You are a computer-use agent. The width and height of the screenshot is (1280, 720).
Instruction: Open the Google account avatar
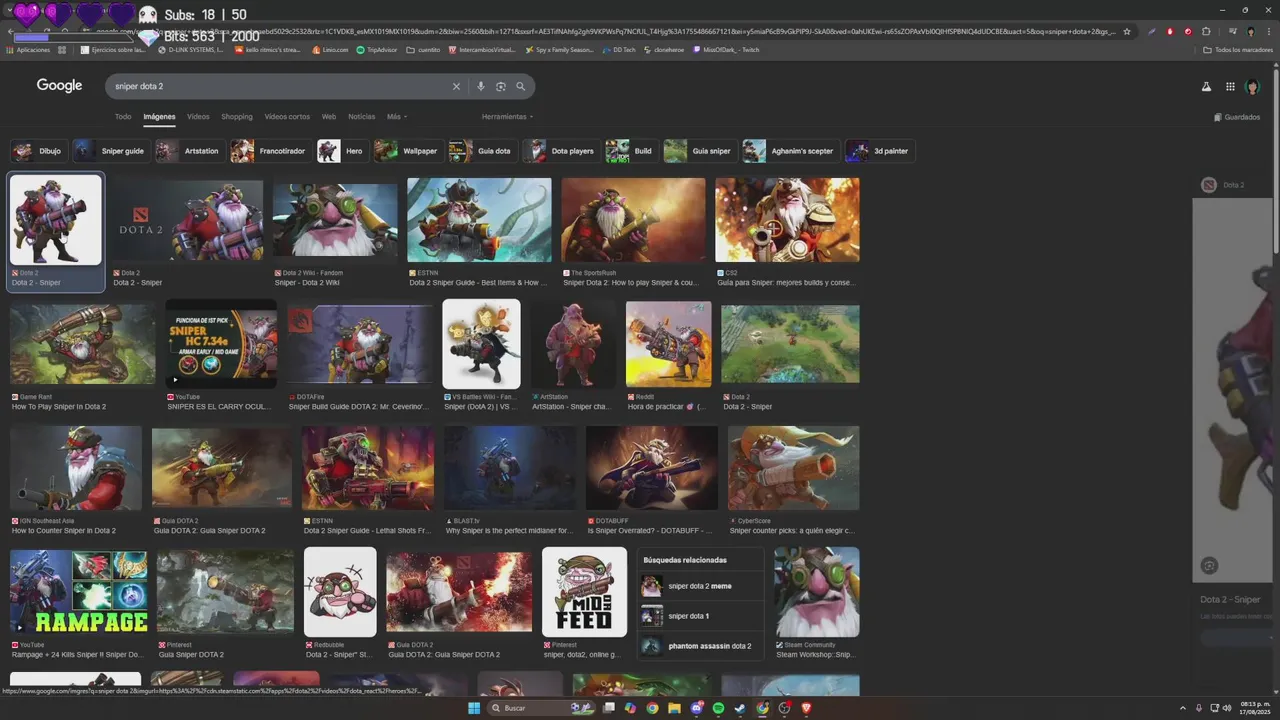pos(1252,87)
